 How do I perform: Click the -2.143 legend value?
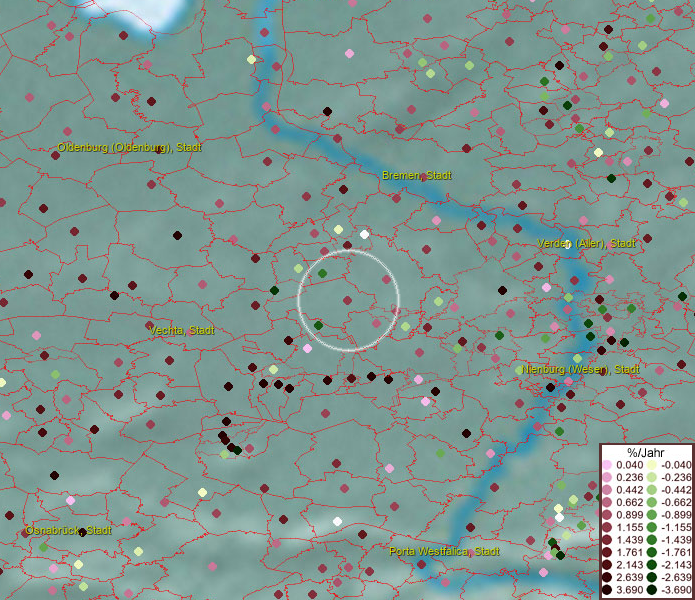pyautogui.click(x=676, y=565)
